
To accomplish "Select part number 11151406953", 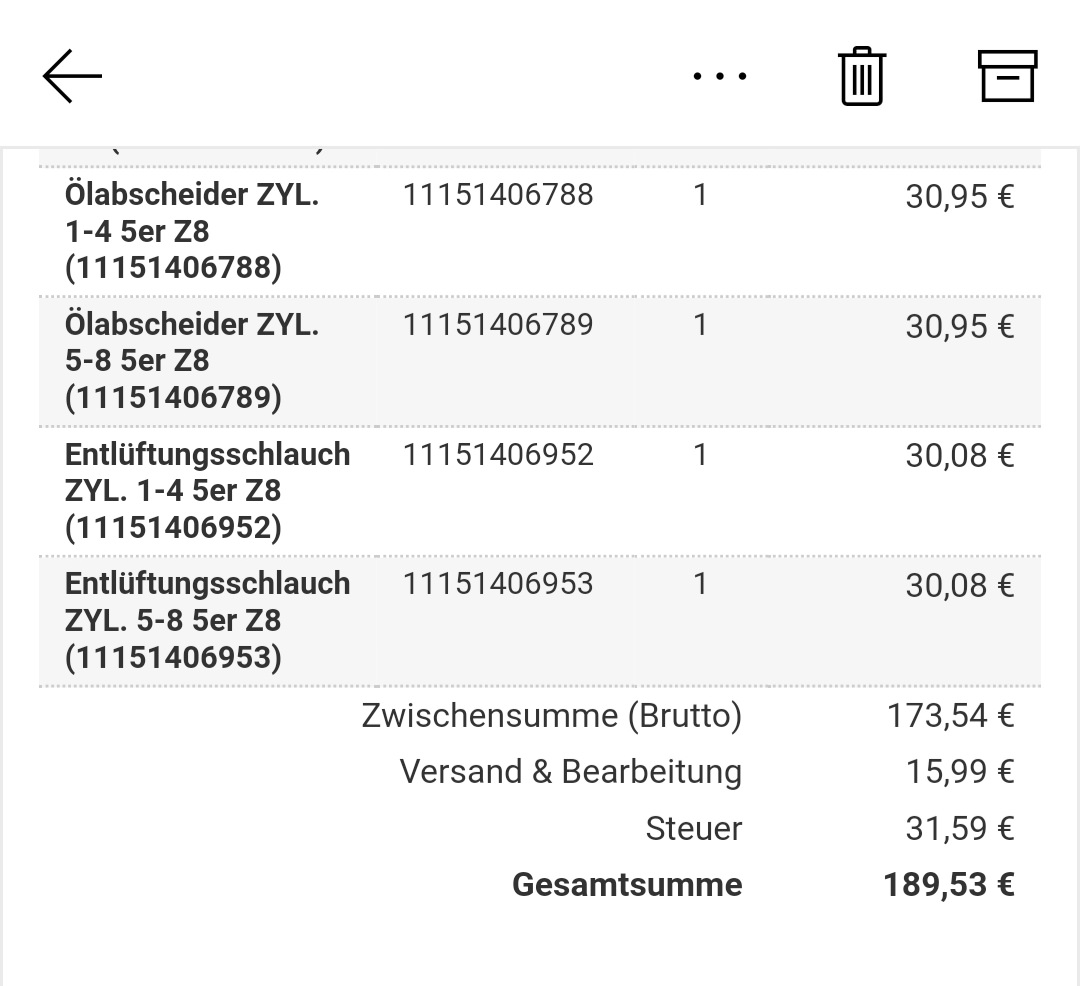I will pyautogui.click(x=497, y=584).
